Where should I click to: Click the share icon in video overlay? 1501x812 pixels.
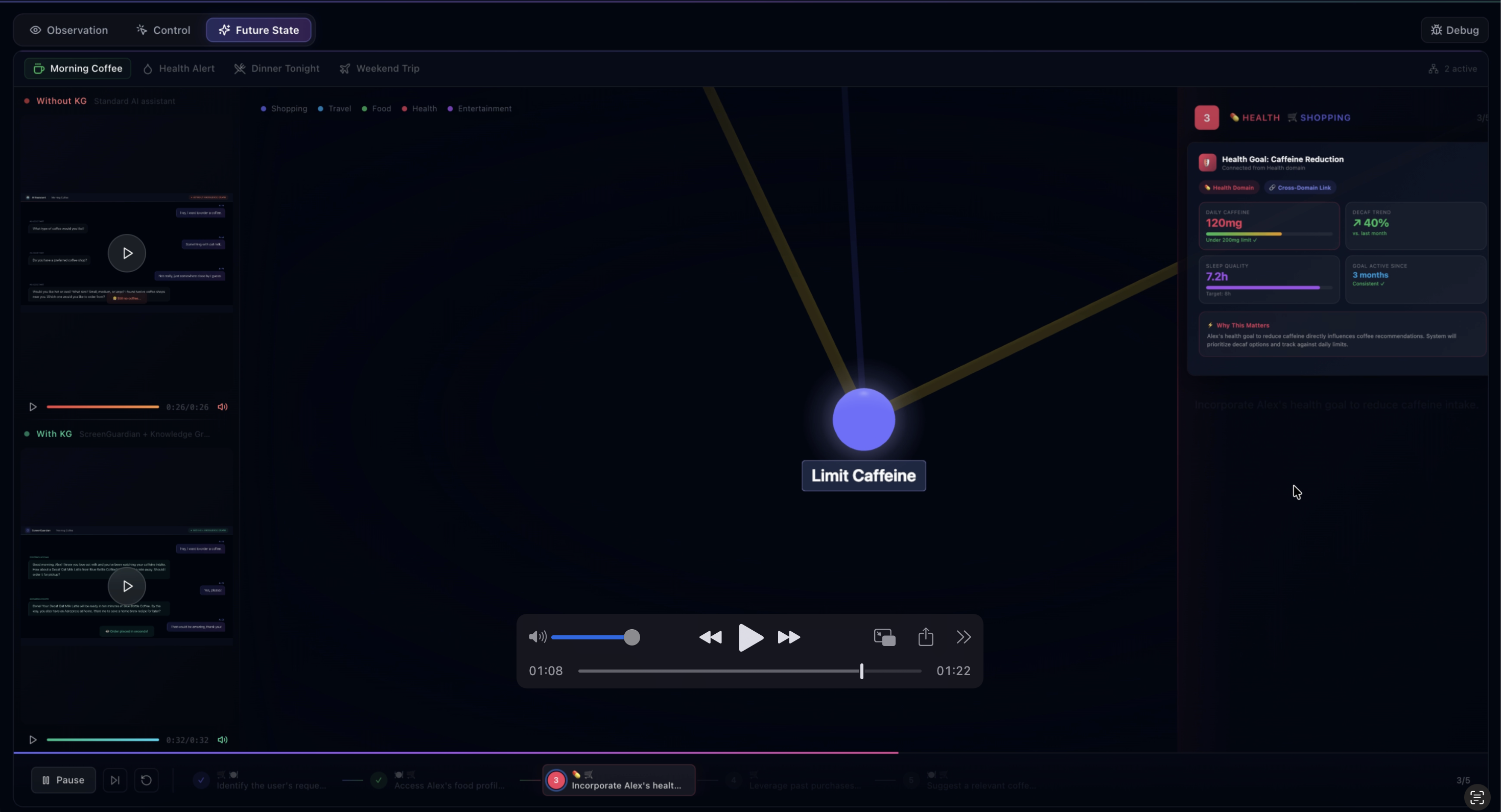(x=925, y=637)
